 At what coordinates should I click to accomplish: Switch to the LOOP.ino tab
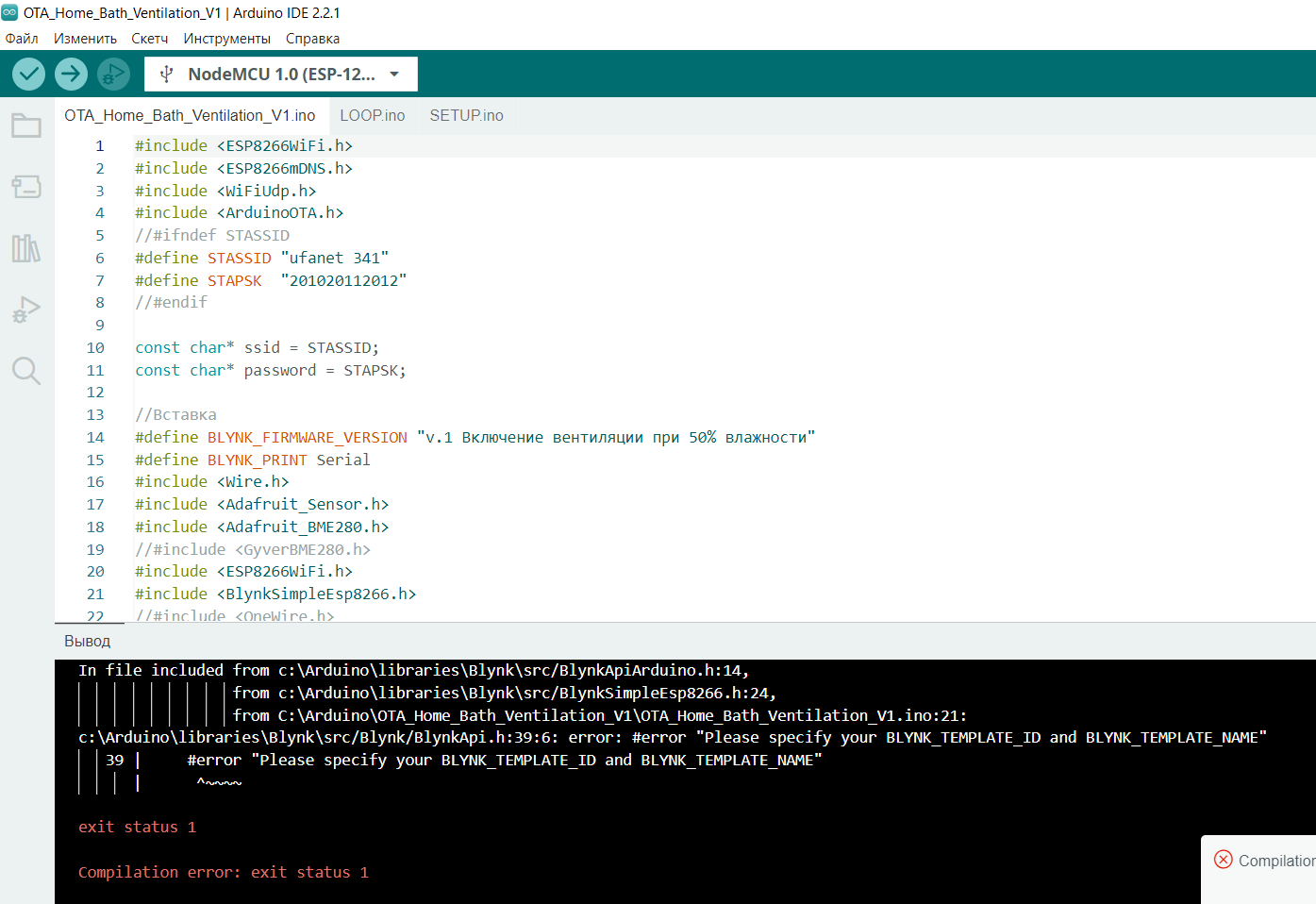(x=373, y=115)
